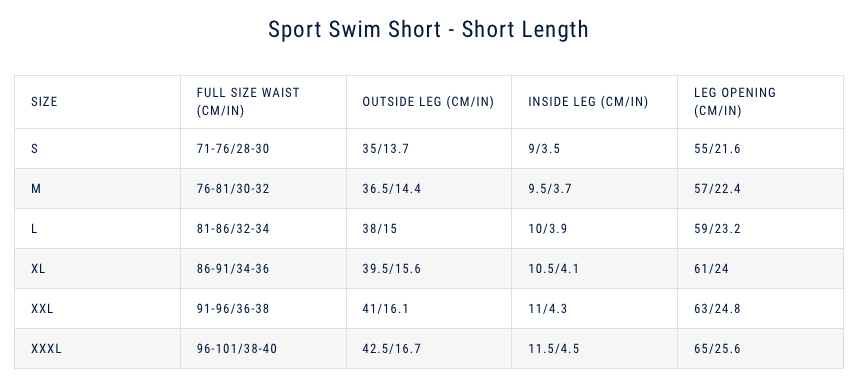Image resolution: width=861 pixels, height=389 pixels.
Task: Select the size S row label
Action: pos(35,149)
